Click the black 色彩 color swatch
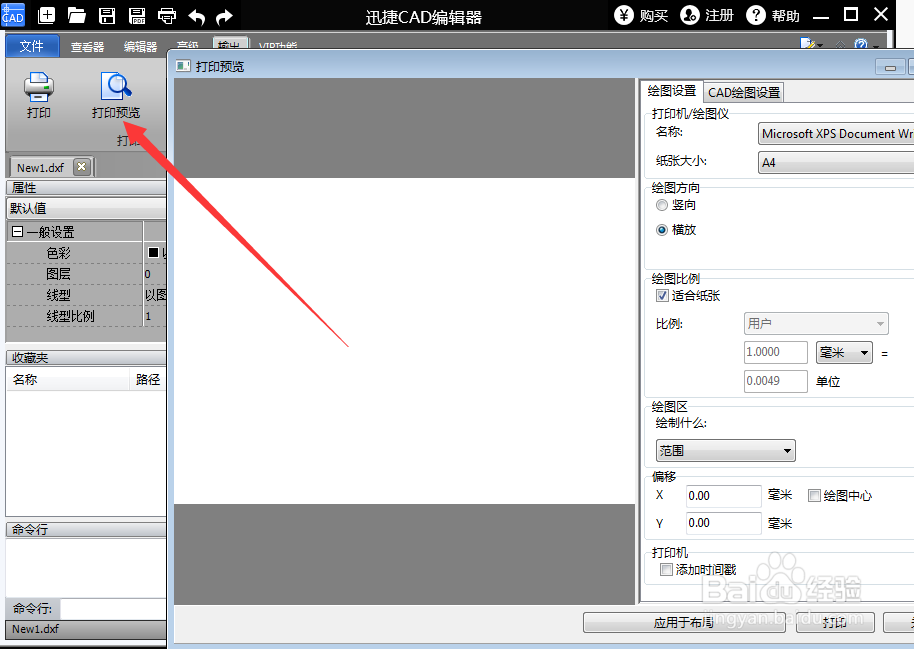914x649 pixels. [x=153, y=252]
